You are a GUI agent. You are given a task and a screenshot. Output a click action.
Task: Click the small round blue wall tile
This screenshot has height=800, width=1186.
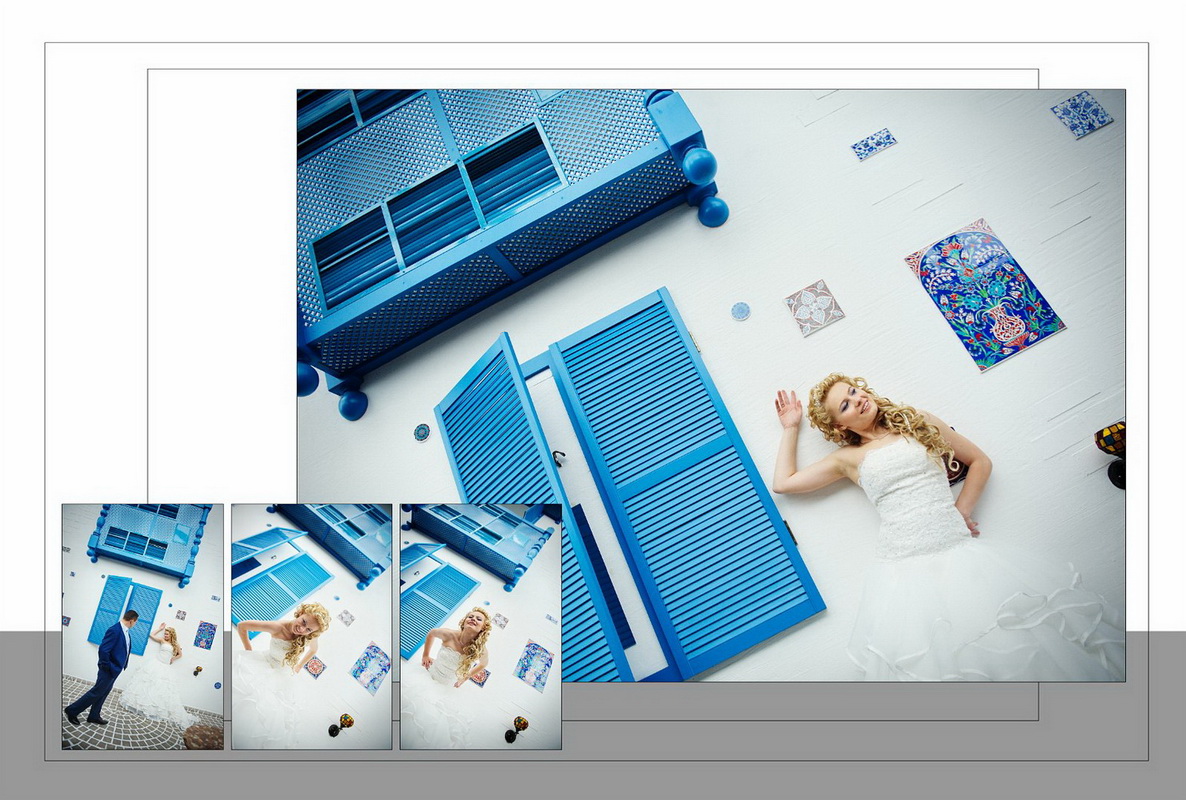coord(740,311)
